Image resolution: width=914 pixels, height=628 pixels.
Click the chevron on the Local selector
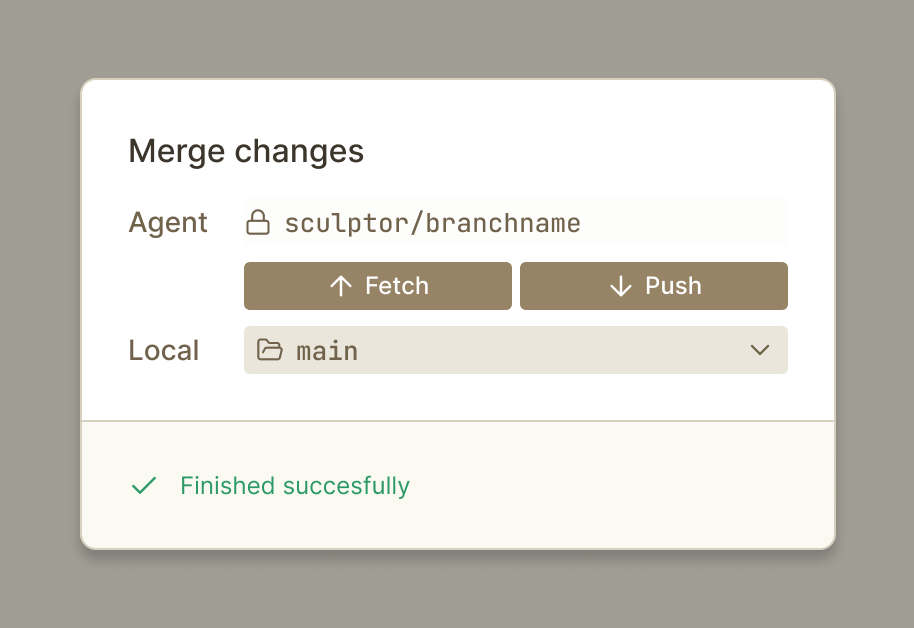[x=760, y=350]
